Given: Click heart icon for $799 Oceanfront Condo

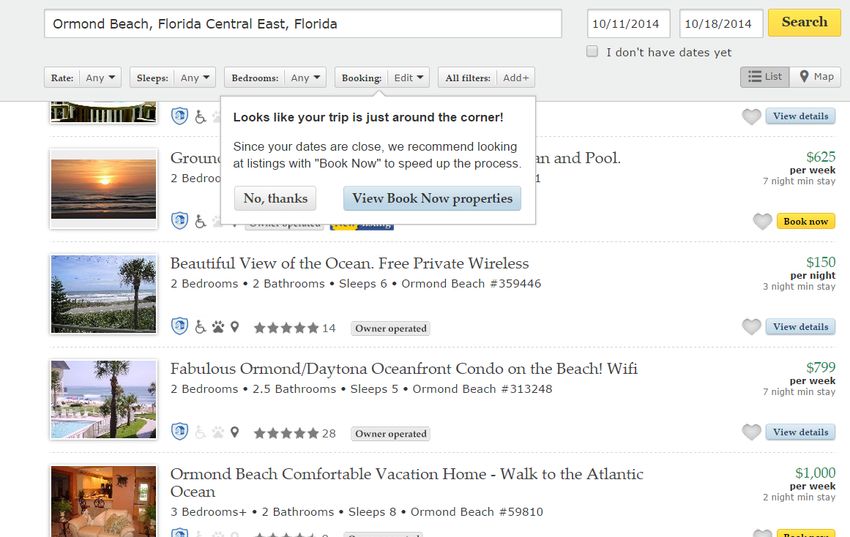Looking at the screenshot, I should coord(751,432).
